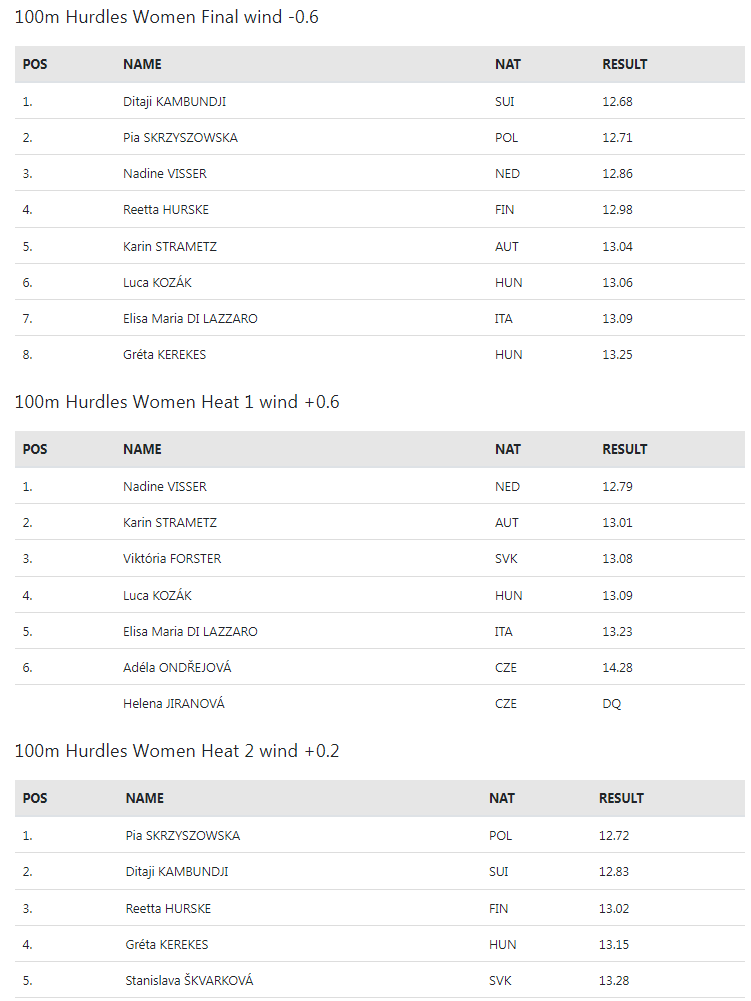Select Ditaji KAMBUNDJI in the Final table

pos(167,101)
